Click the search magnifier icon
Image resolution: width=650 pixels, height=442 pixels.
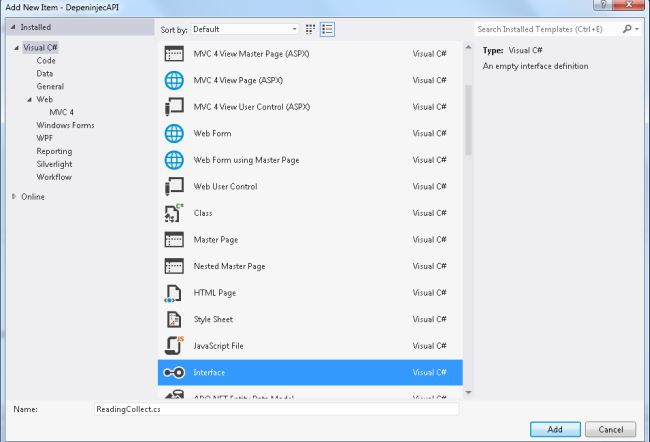point(627,29)
